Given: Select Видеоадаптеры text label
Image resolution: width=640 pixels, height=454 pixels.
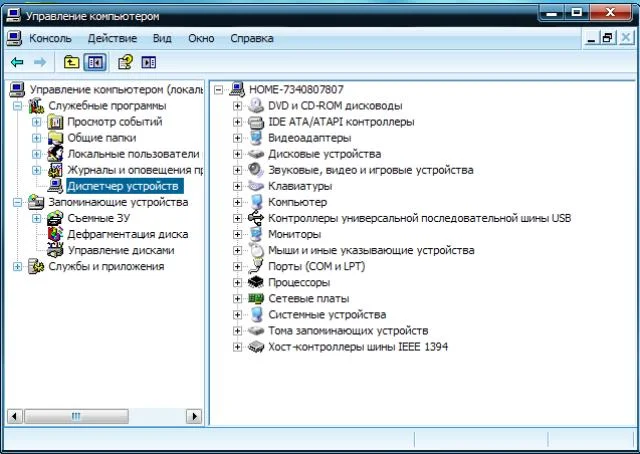Looking at the screenshot, I should tap(309, 138).
